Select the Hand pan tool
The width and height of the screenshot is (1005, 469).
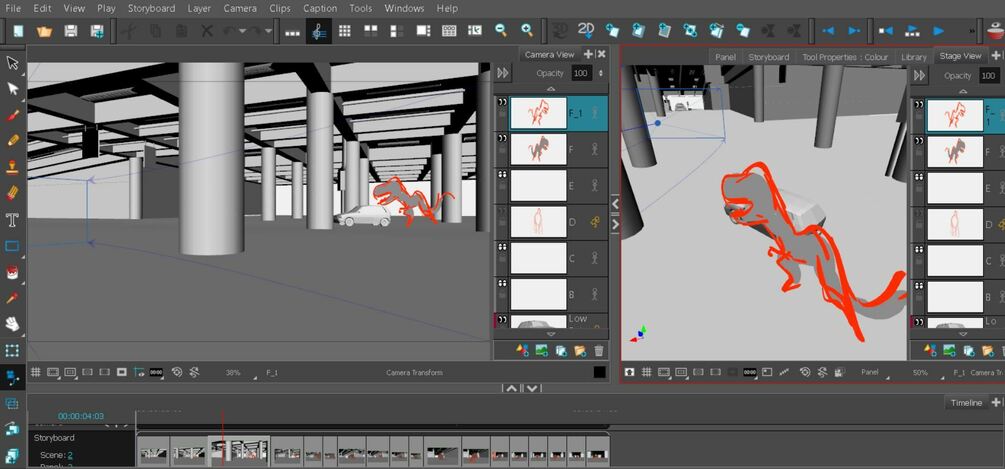(12, 324)
